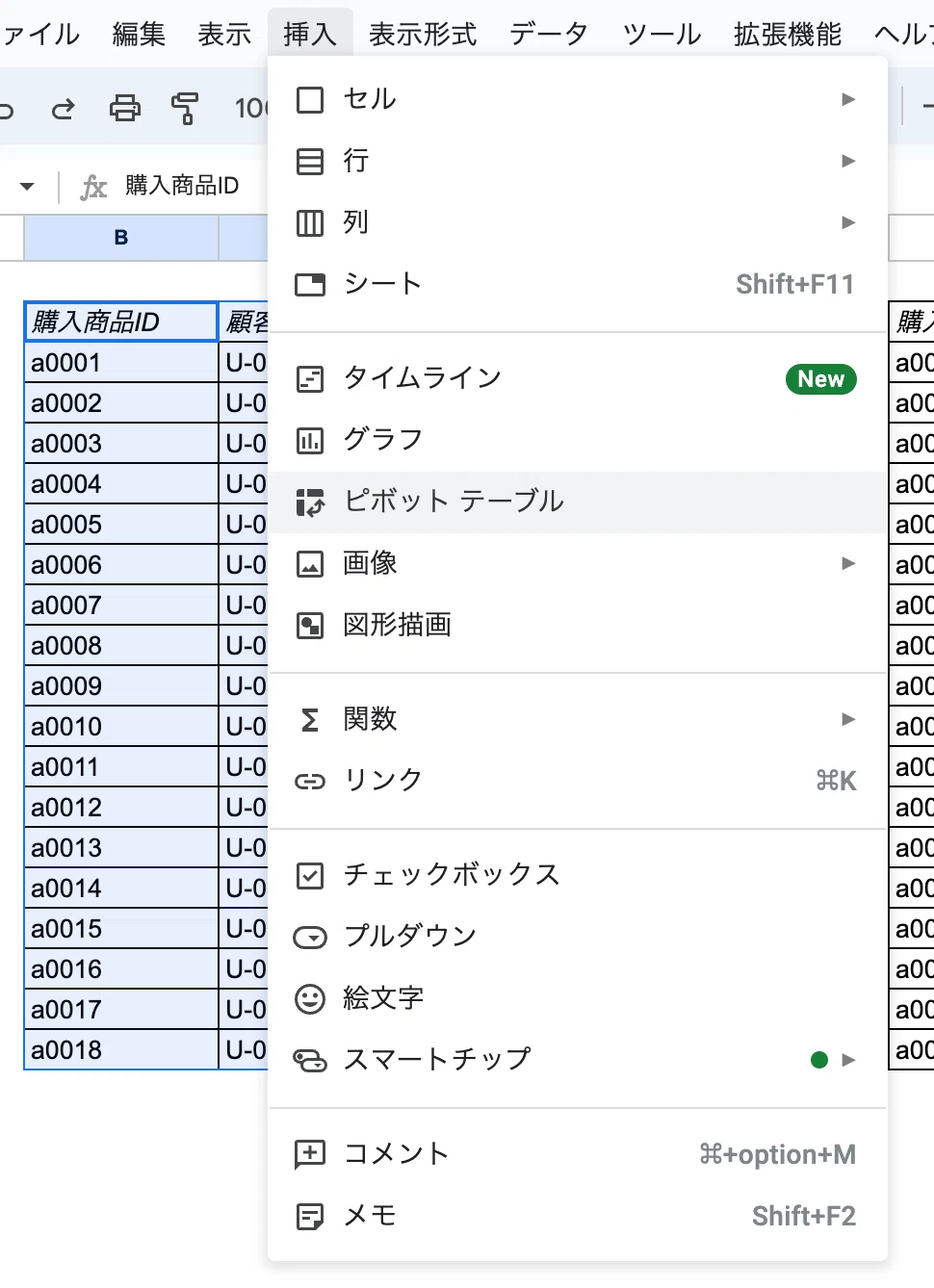Open the 拡張機能 menu
This screenshot has height=1288, width=934.
click(788, 34)
